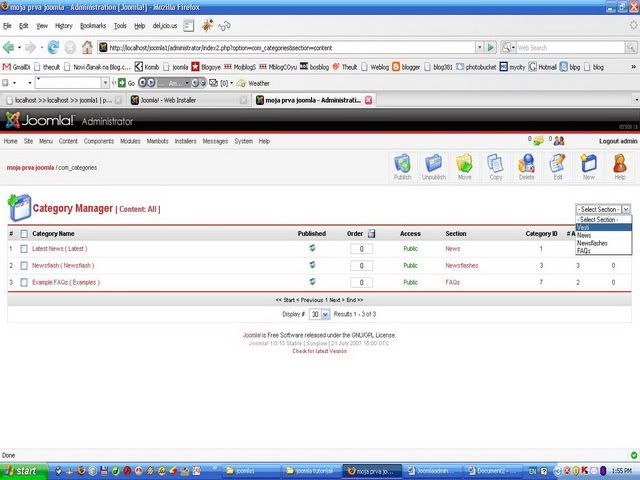
Task: Check the Latest News row checkbox
Action: point(24,249)
